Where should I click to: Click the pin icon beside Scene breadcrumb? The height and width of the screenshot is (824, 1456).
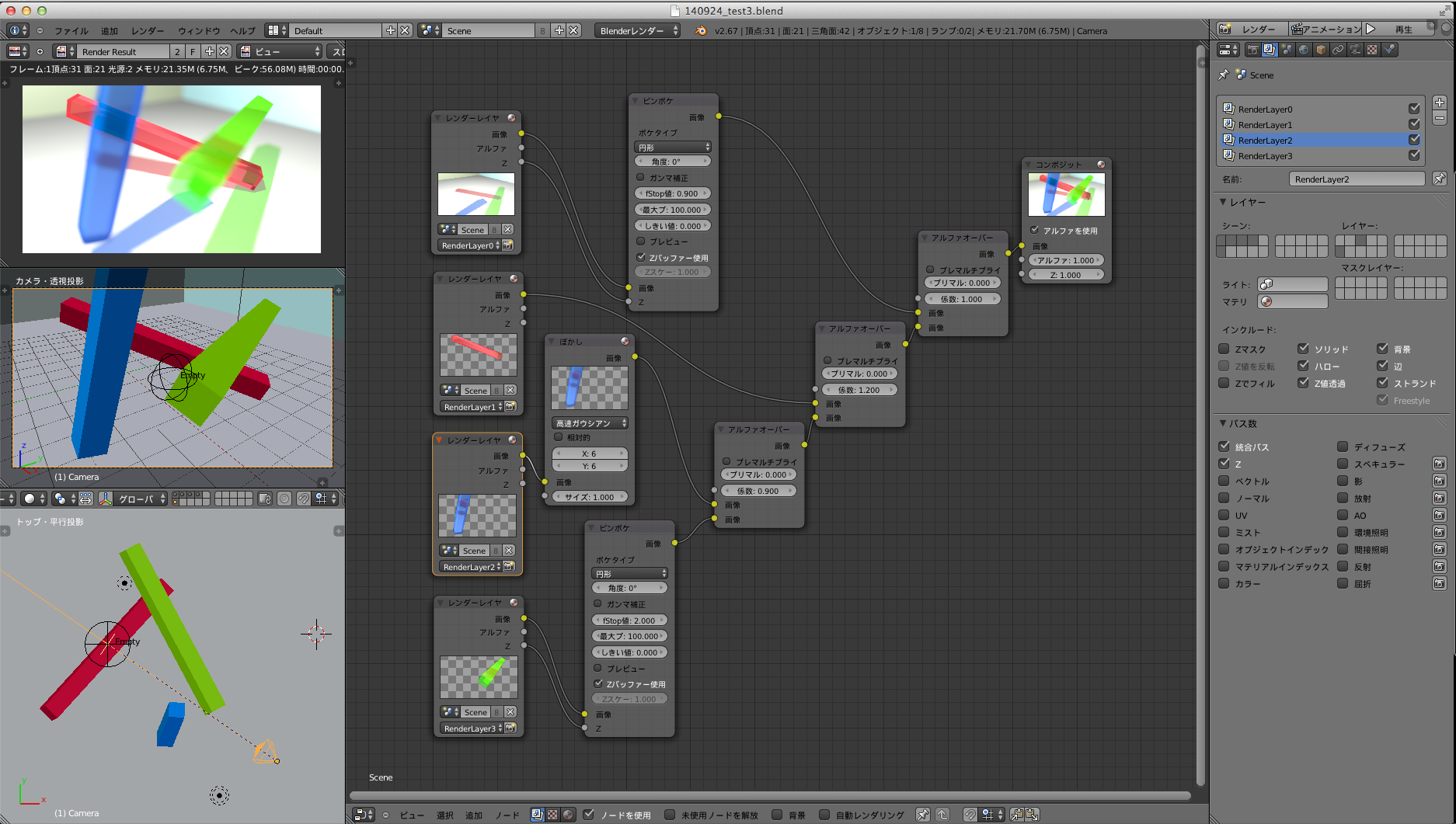pos(1224,75)
